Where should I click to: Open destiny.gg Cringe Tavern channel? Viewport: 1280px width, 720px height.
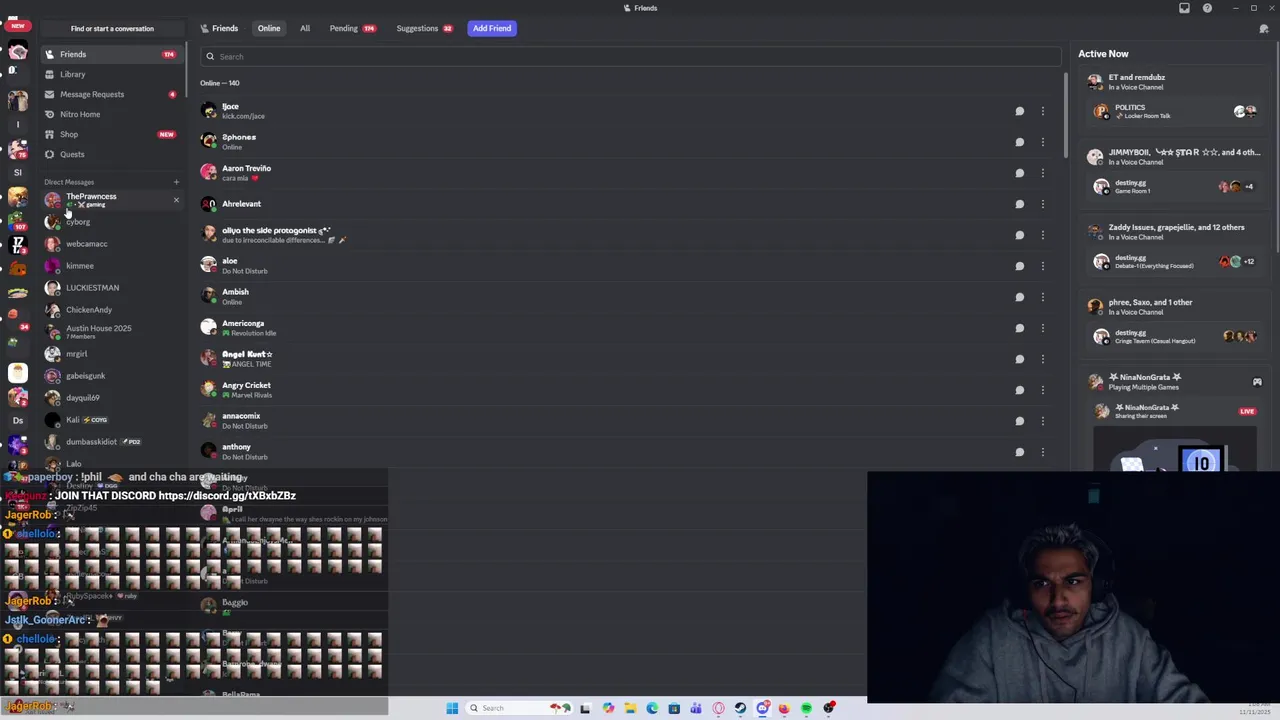click(1174, 336)
